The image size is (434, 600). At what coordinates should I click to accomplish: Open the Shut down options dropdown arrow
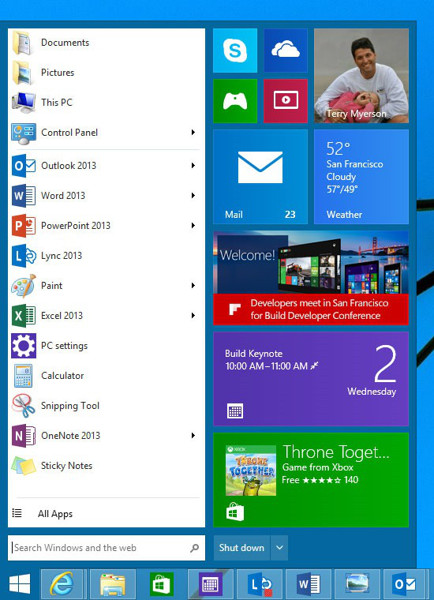[279, 548]
